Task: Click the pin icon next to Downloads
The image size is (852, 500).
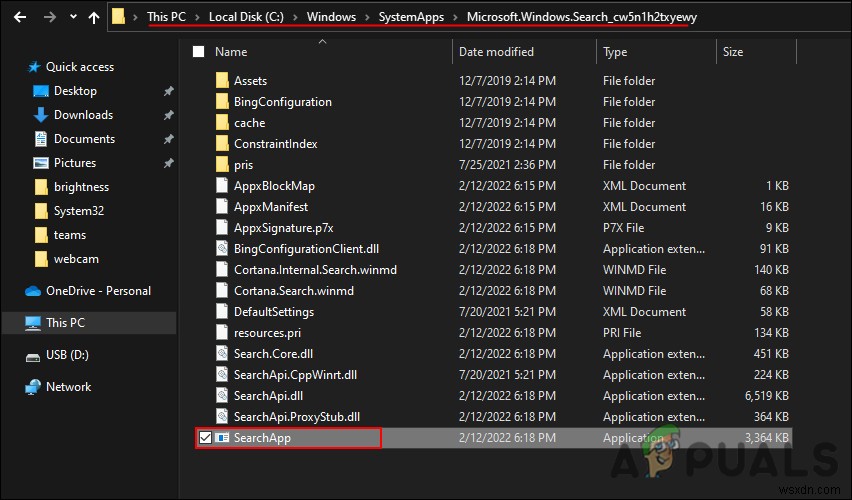Action: (169, 115)
